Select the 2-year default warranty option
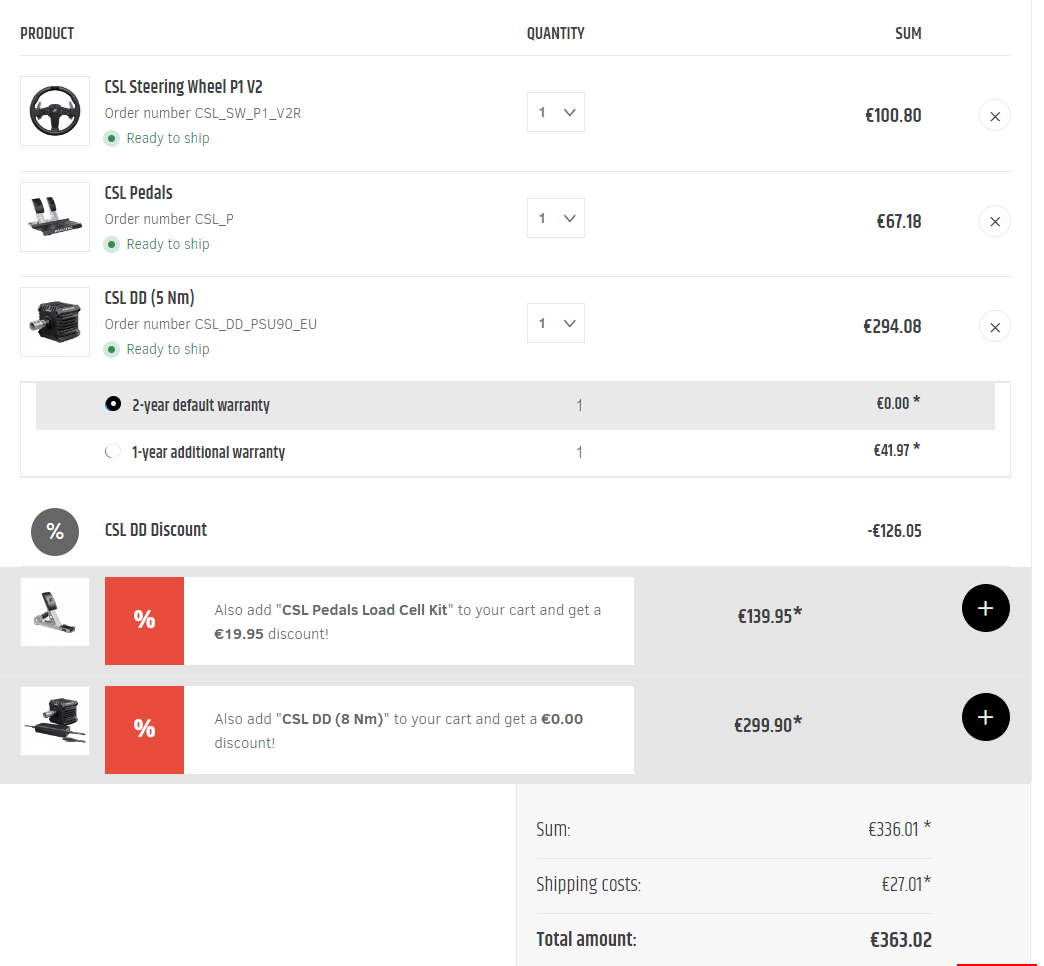 (113, 405)
